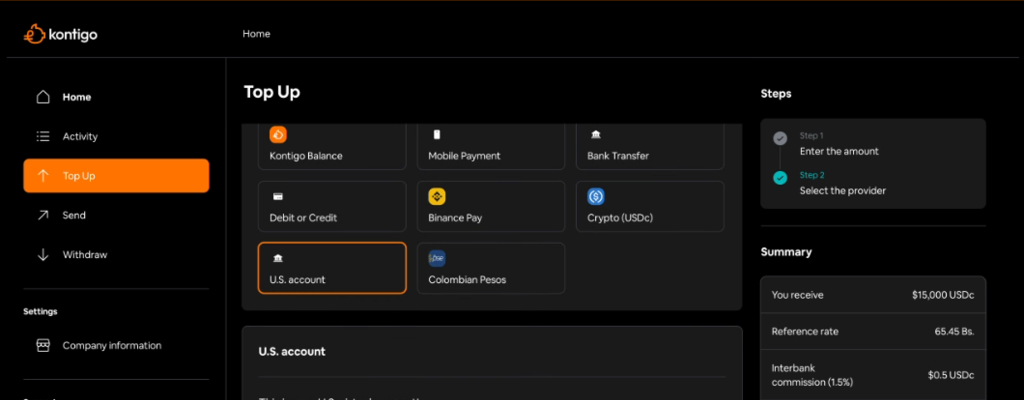The height and width of the screenshot is (400, 1024).
Task: Click the Company information store icon
Action: point(43,345)
